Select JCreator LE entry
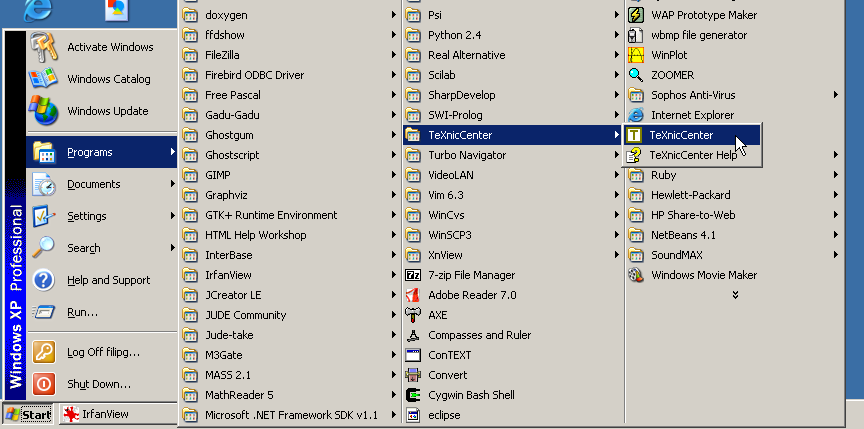The width and height of the screenshot is (864, 429). (x=290, y=295)
